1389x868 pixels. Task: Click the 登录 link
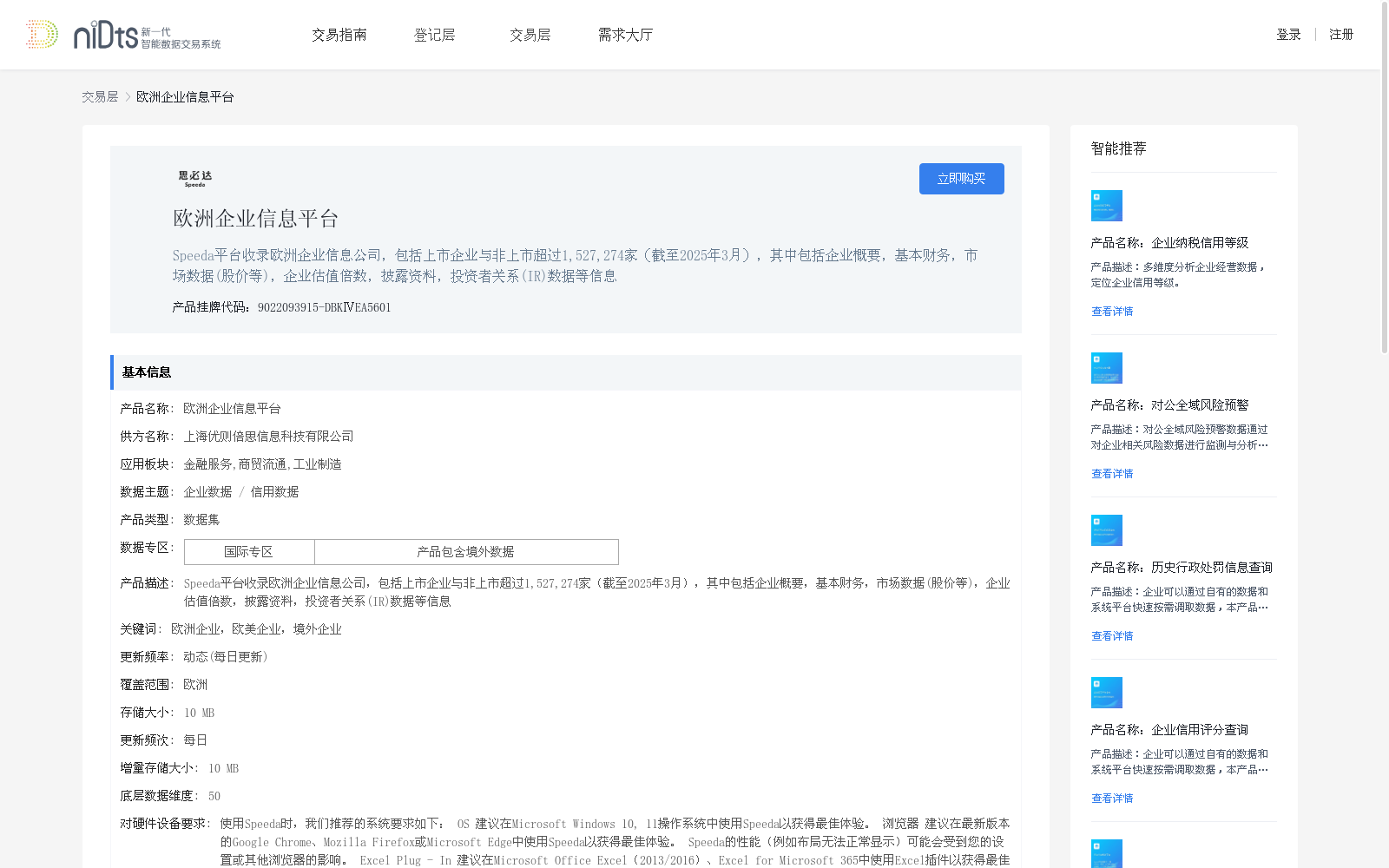tap(1288, 35)
